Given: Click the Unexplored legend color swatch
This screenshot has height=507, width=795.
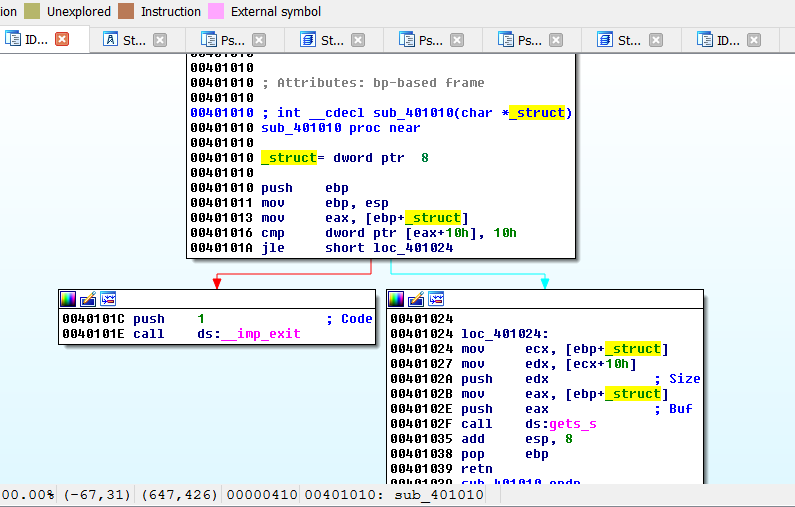Looking at the screenshot, I should [32, 12].
